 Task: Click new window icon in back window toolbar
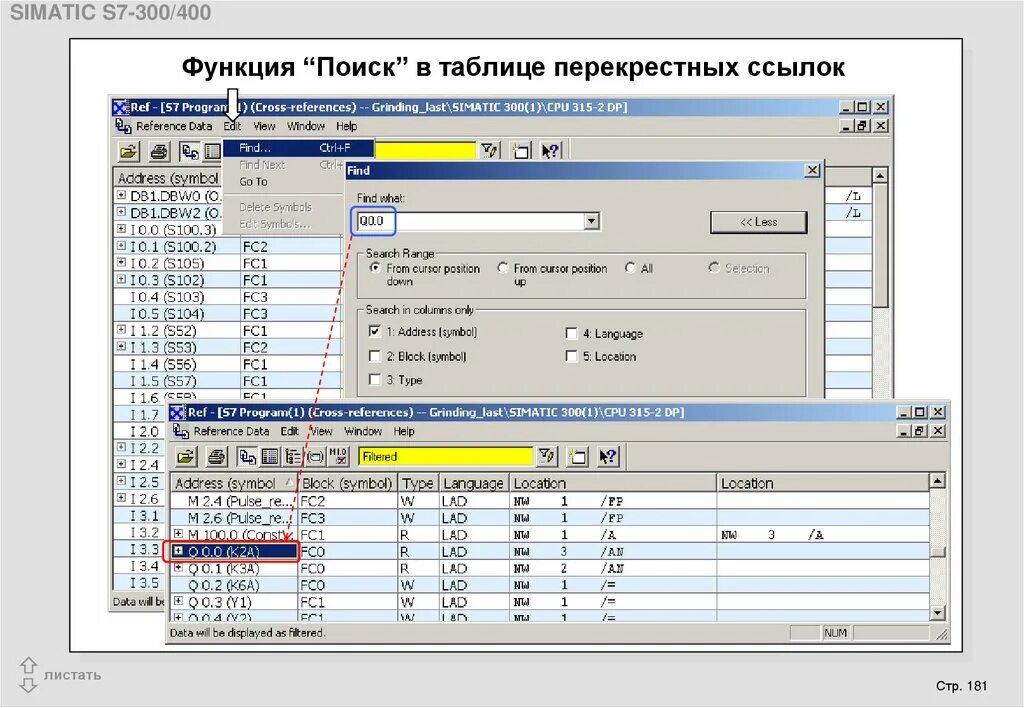pos(520,152)
